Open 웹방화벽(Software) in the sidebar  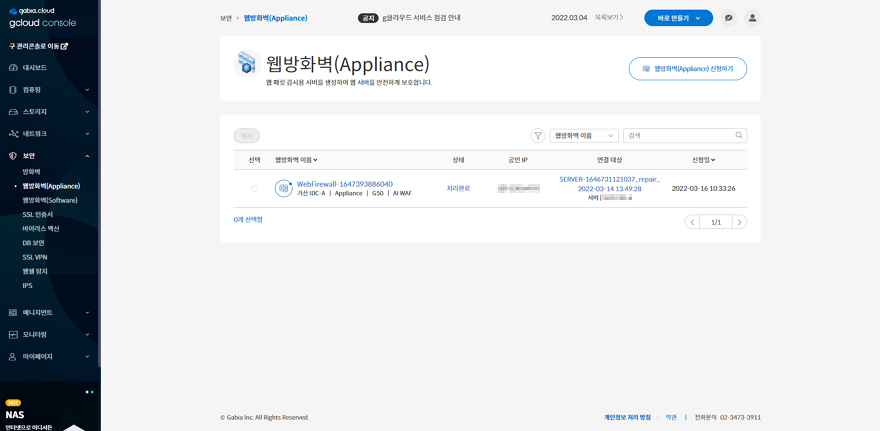click(50, 200)
